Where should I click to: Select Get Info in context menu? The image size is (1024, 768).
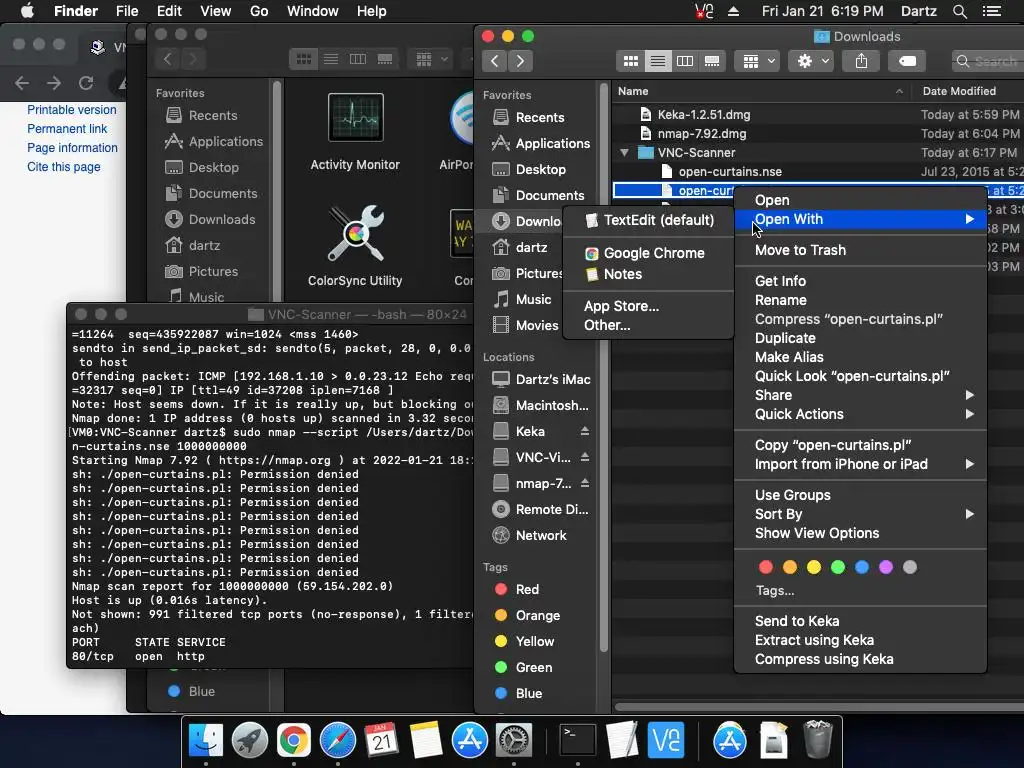tap(860, 281)
